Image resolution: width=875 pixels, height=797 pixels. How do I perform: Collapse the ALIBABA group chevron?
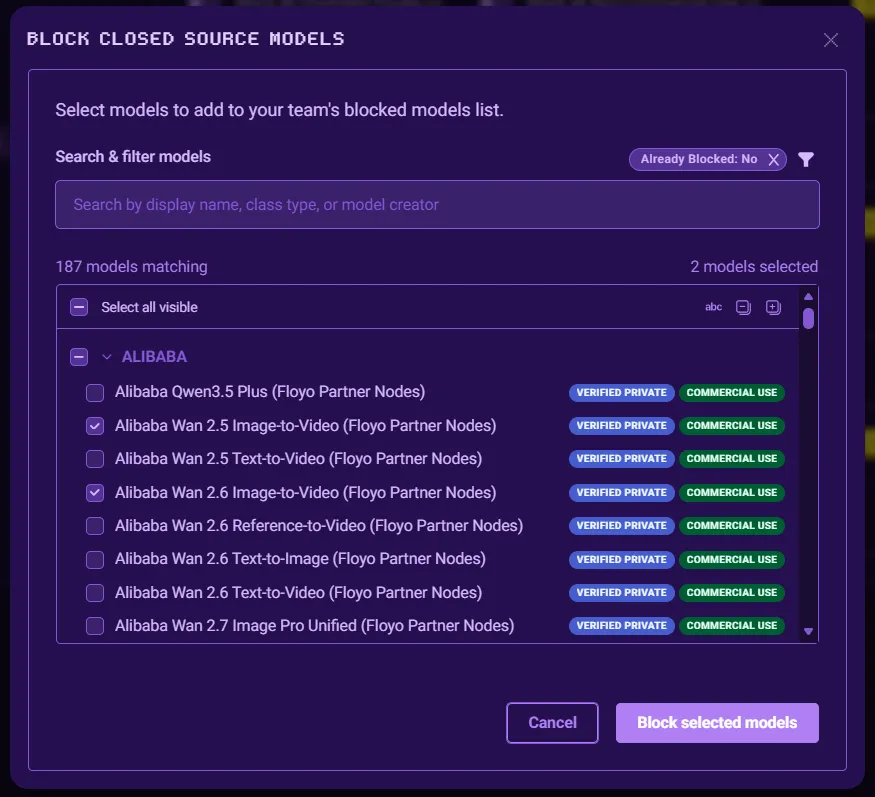coord(107,357)
